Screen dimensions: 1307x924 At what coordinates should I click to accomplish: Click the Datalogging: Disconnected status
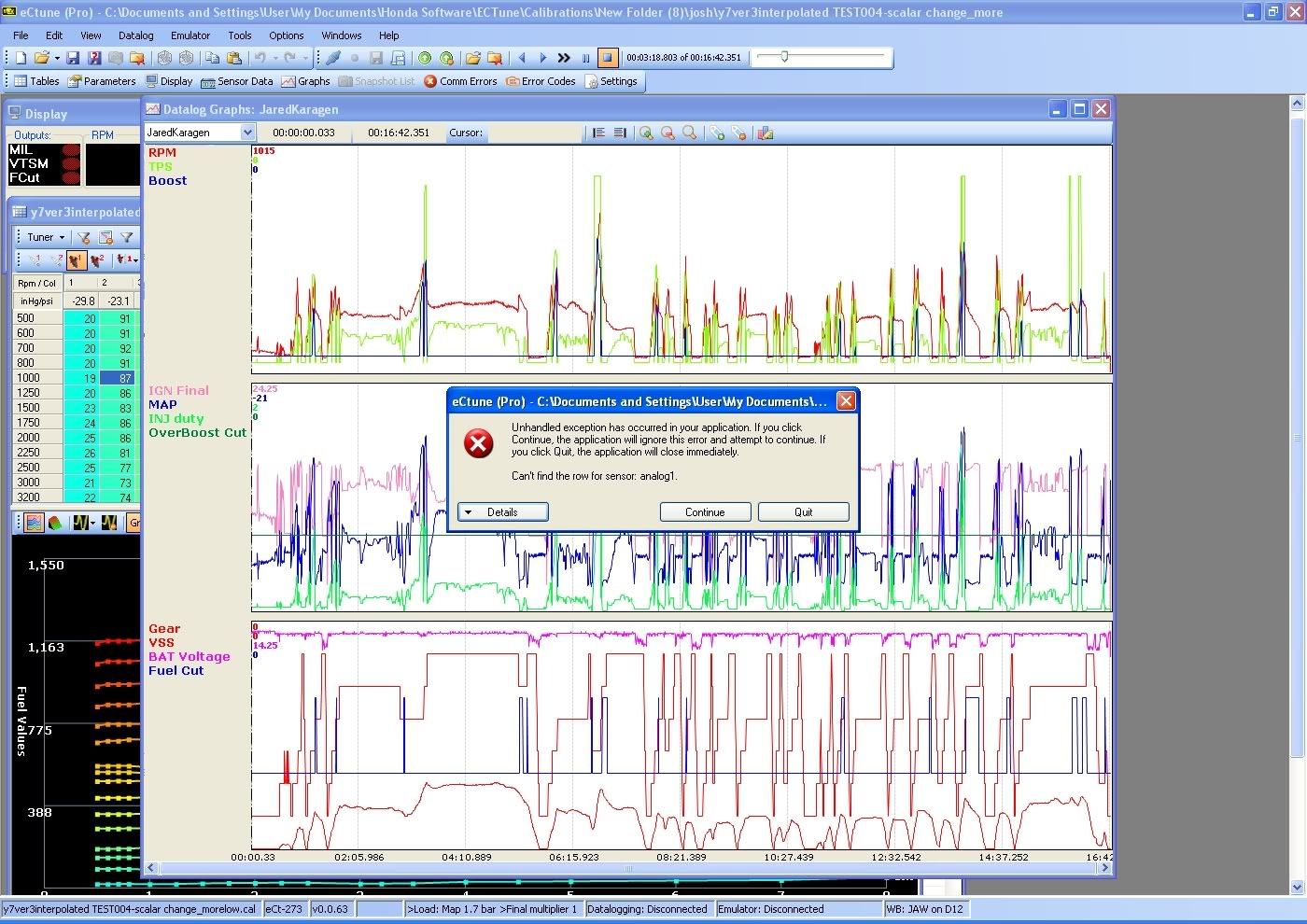tap(647, 909)
